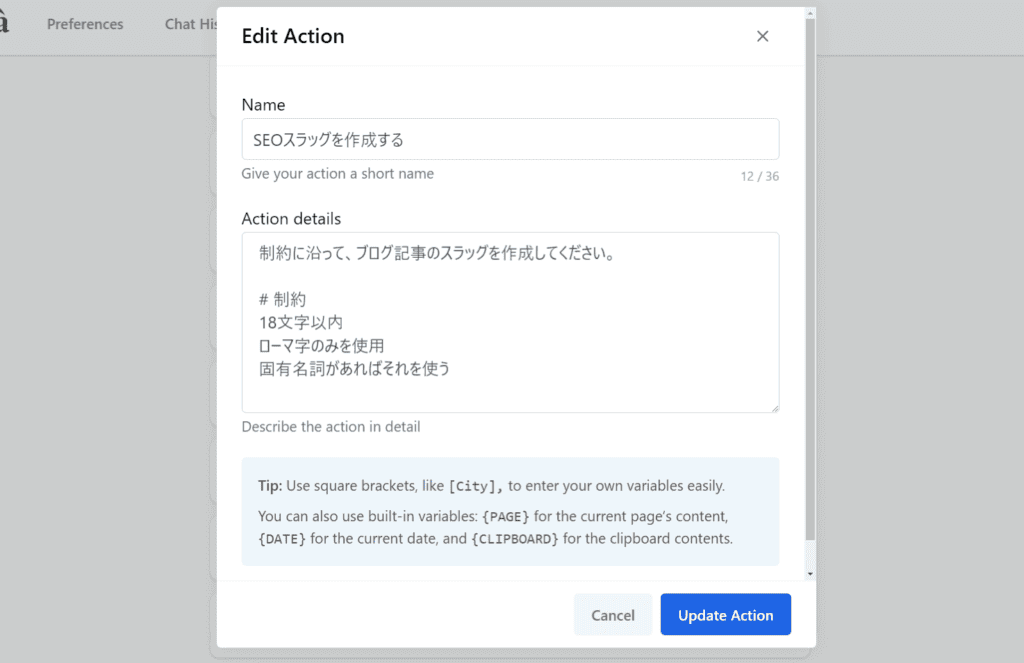Click the '12 / 36' character counter

point(760,176)
